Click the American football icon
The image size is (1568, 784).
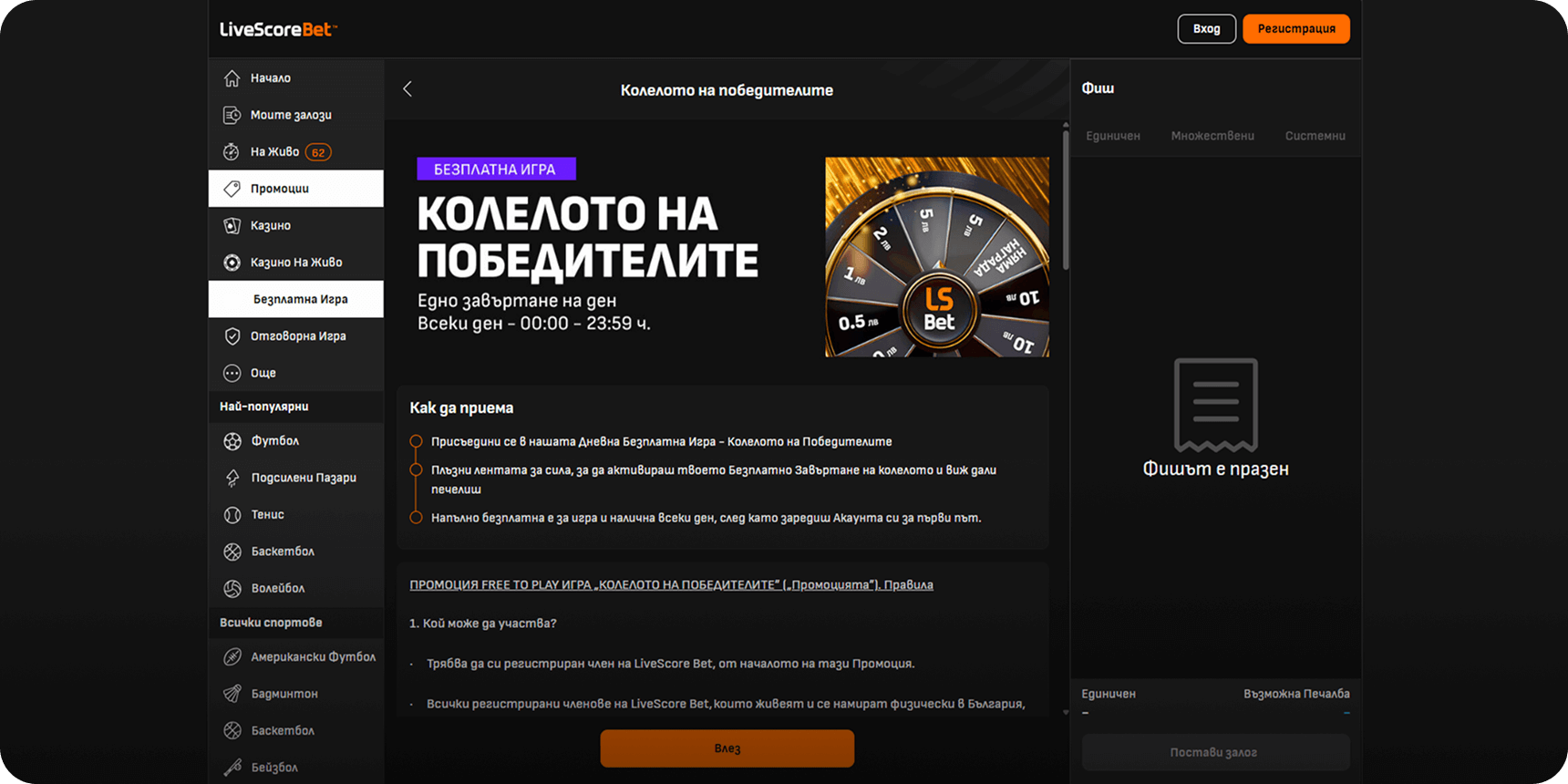click(x=232, y=657)
